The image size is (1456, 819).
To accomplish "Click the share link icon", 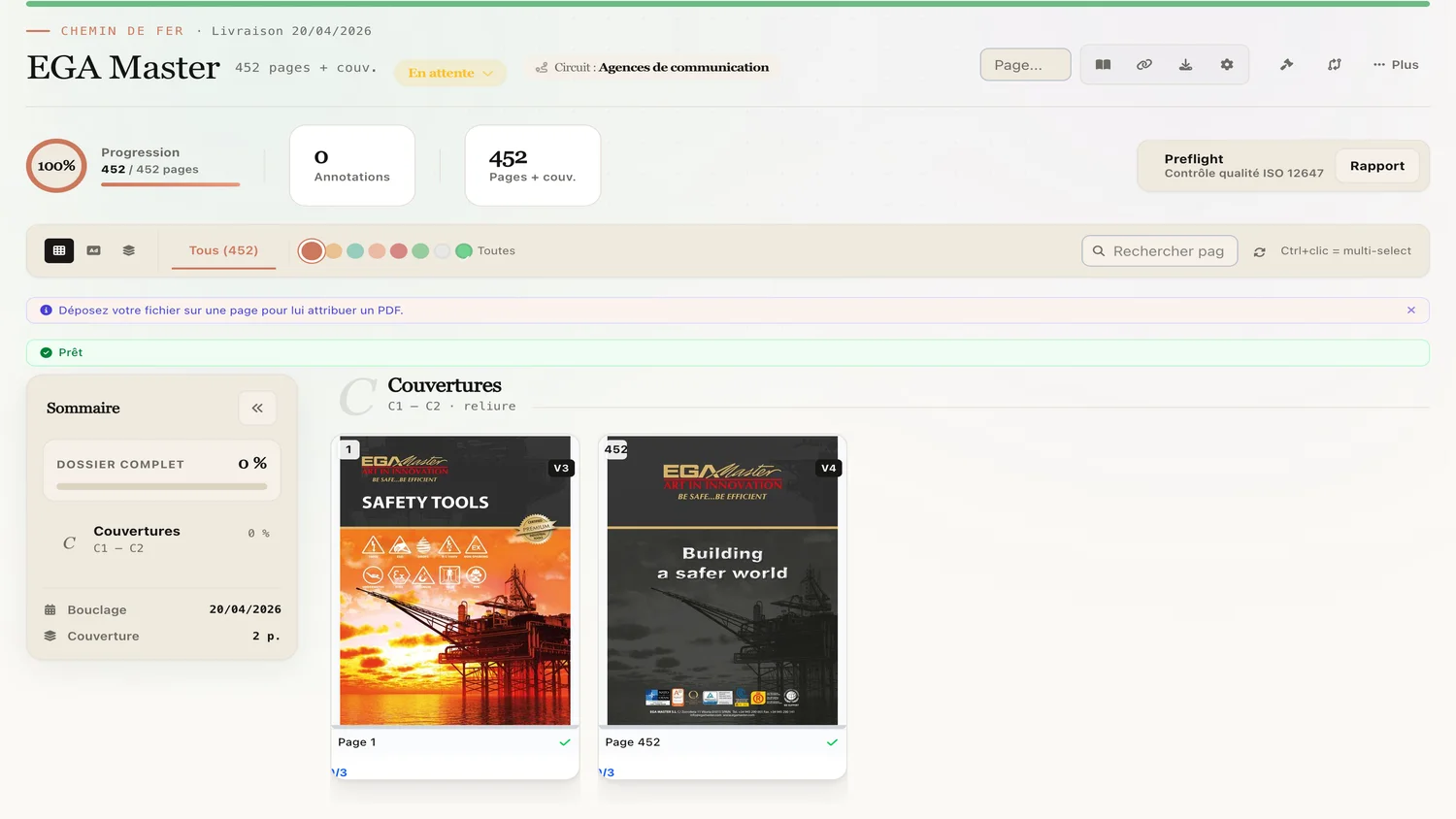I will (1144, 65).
